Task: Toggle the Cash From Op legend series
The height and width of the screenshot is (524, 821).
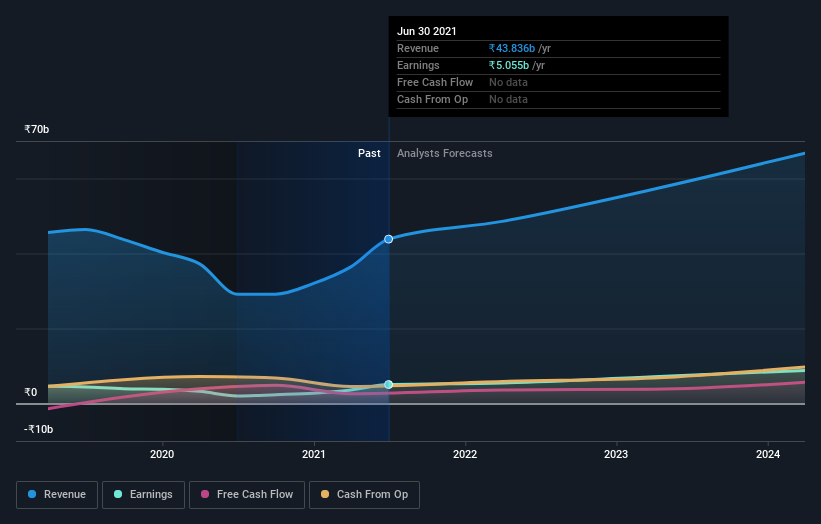Action: [364, 495]
